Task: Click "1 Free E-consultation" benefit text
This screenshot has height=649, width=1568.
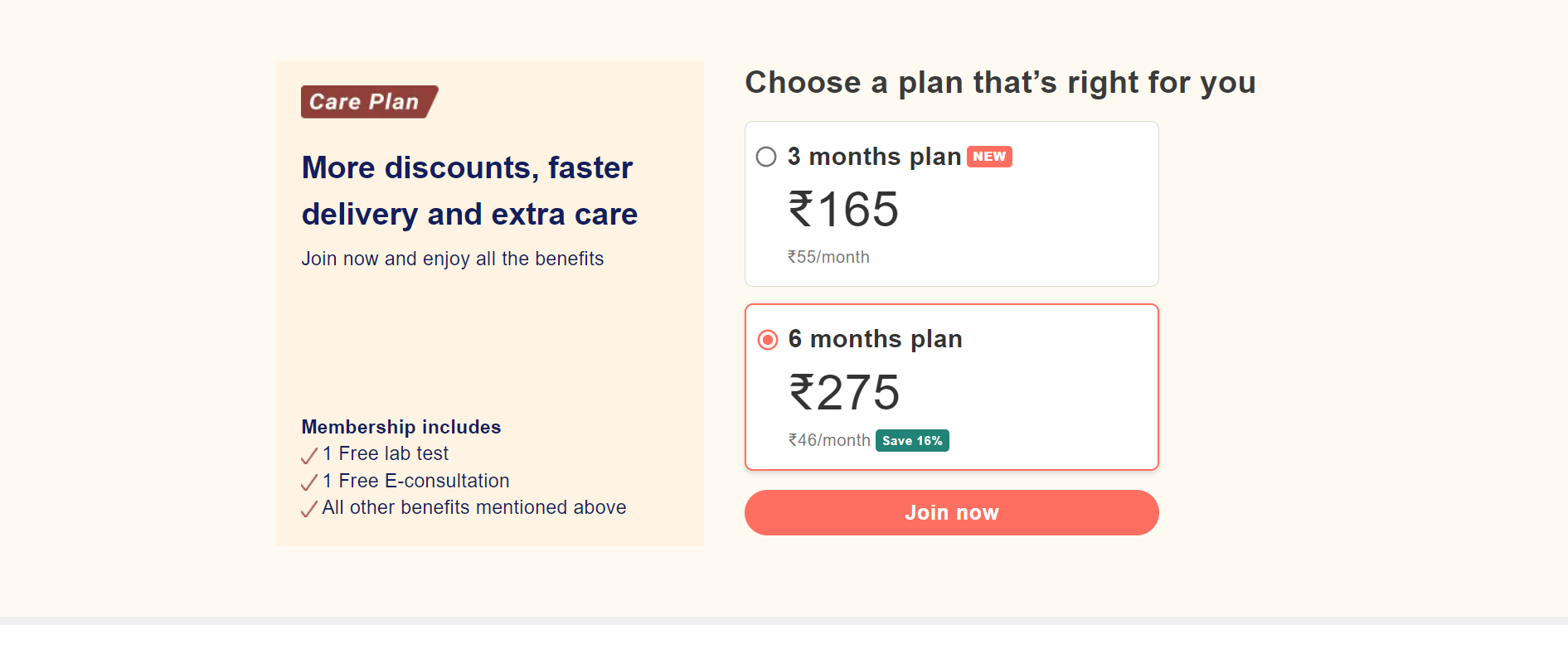Action: 416,482
